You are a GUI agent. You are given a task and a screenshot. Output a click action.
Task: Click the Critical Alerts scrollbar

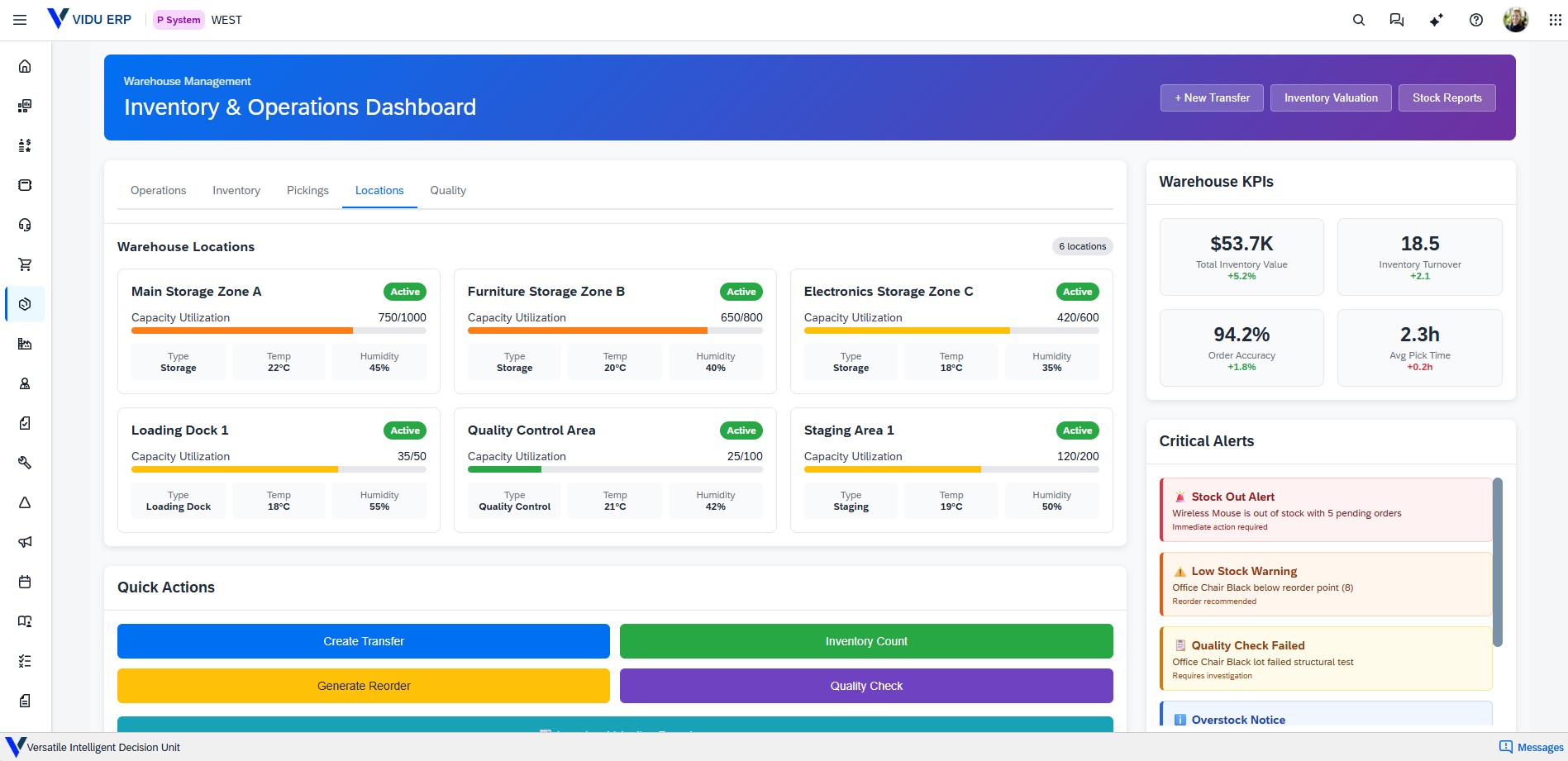[1497, 562]
